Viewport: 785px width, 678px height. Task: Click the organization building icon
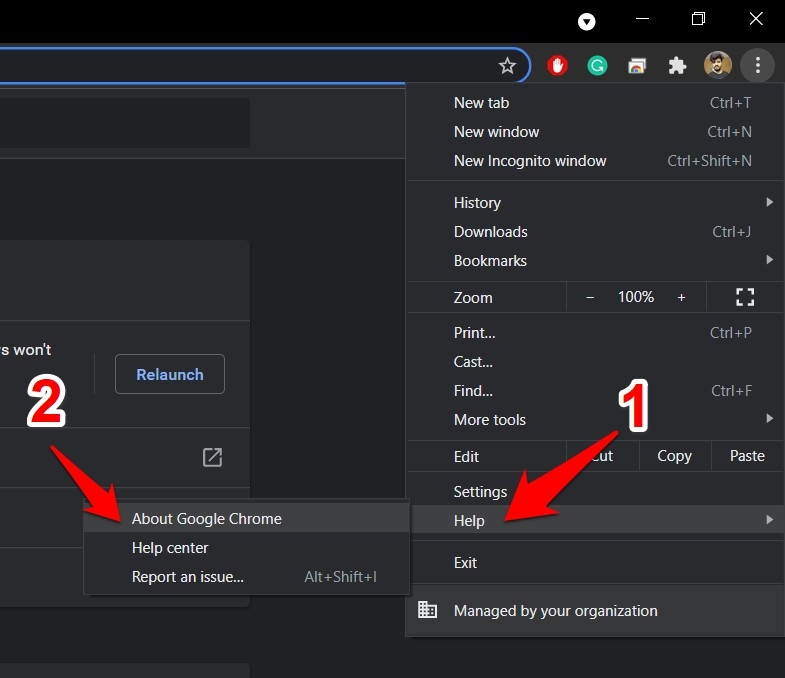point(427,609)
